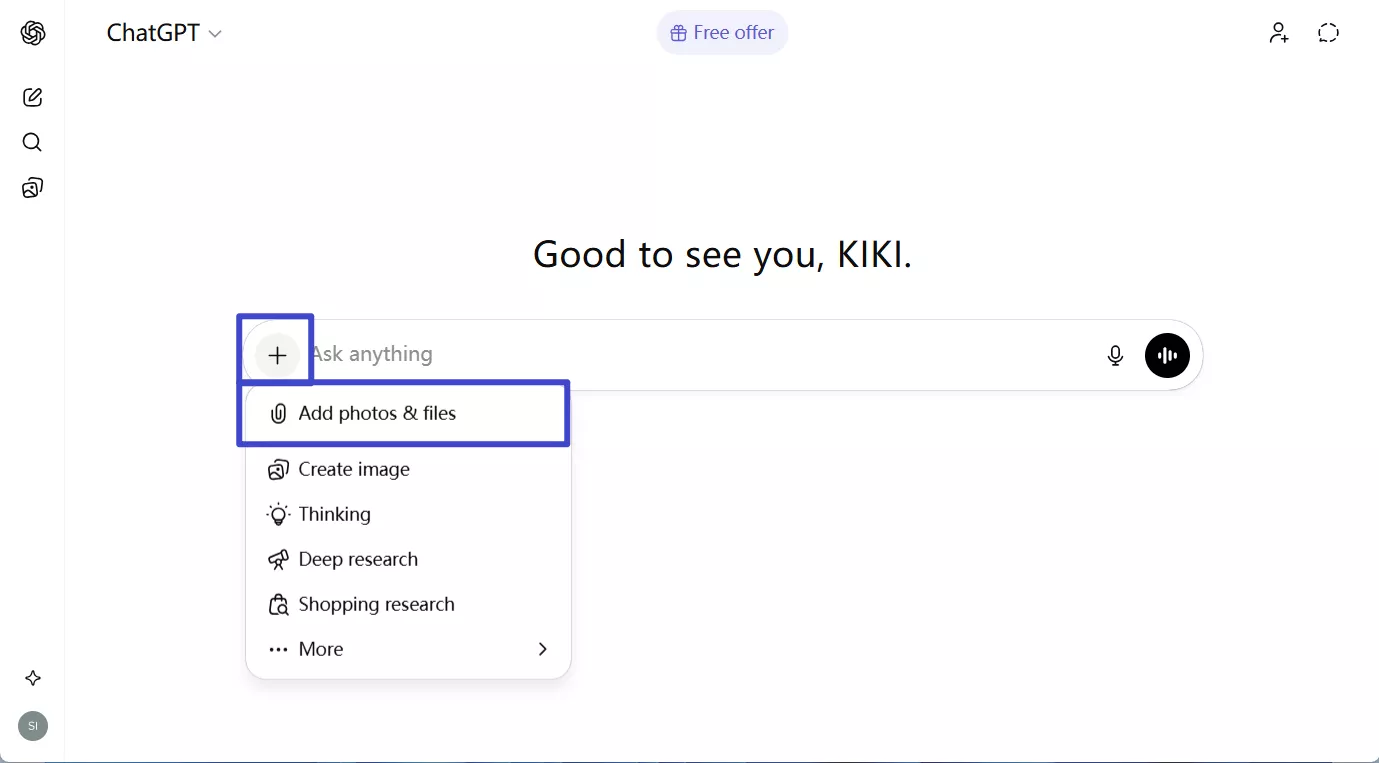Viewport: 1379px width, 763px height.
Task: Enable temporary chat mode
Action: pyautogui.click(x=1328, y=32)
